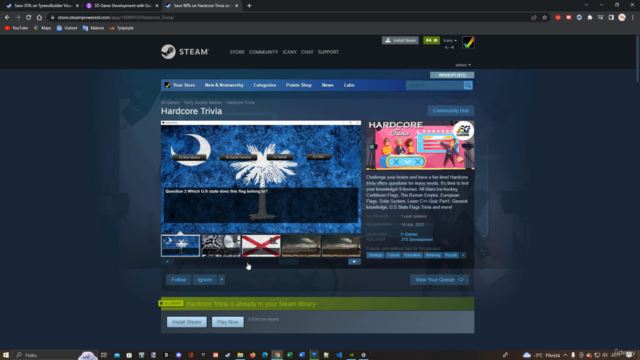
Task: Open Chrome from the taskbar
Action: (277, 355)
